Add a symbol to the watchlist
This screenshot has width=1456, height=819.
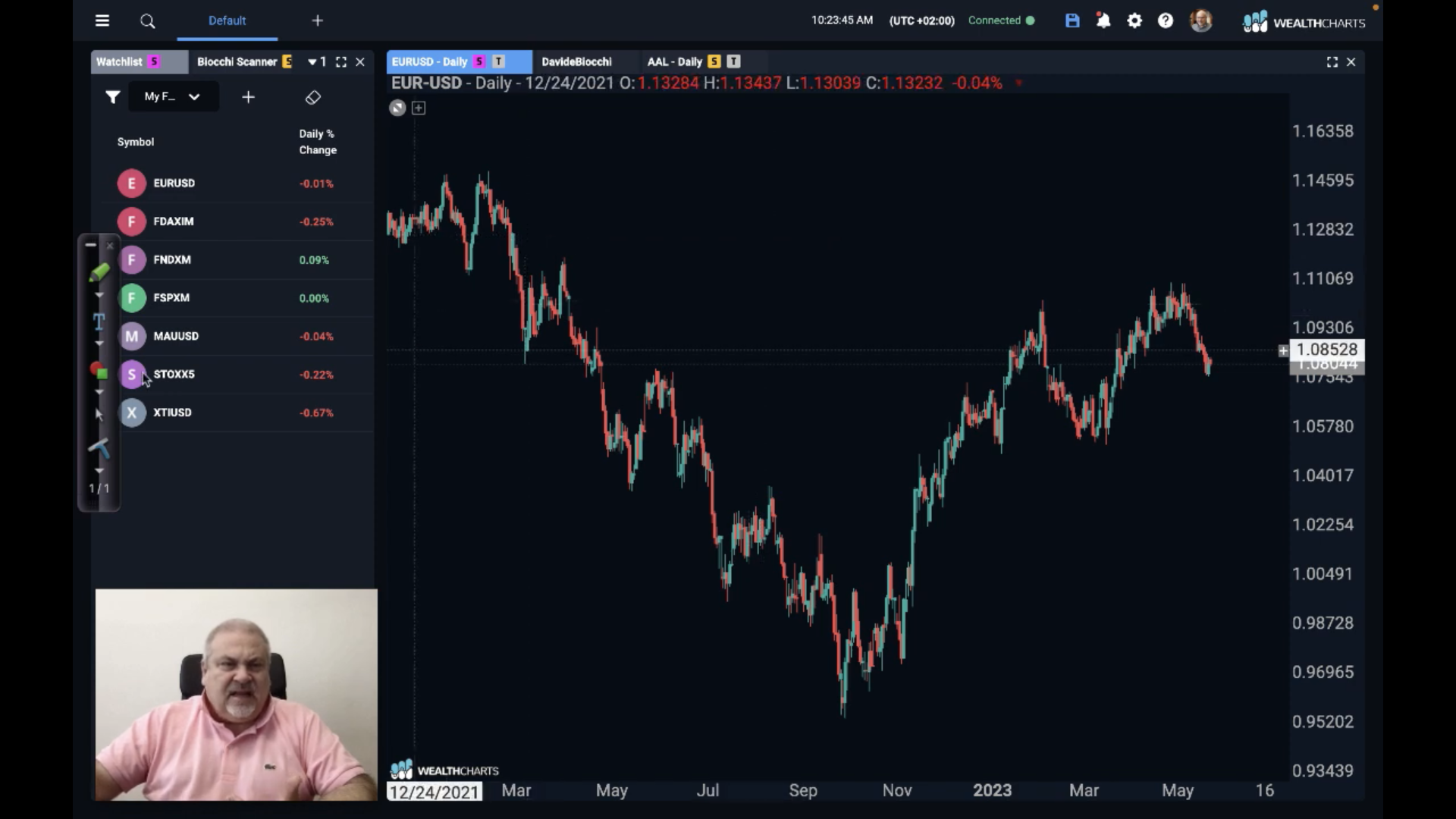pyautogui.click(x=248, y=97)
